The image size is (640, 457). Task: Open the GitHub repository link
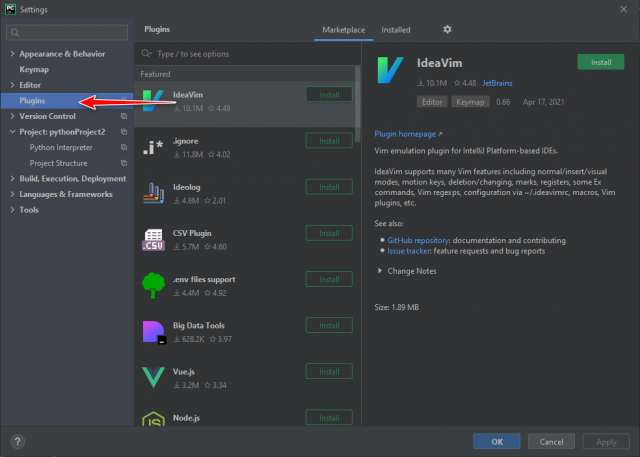tap(418, 240)
